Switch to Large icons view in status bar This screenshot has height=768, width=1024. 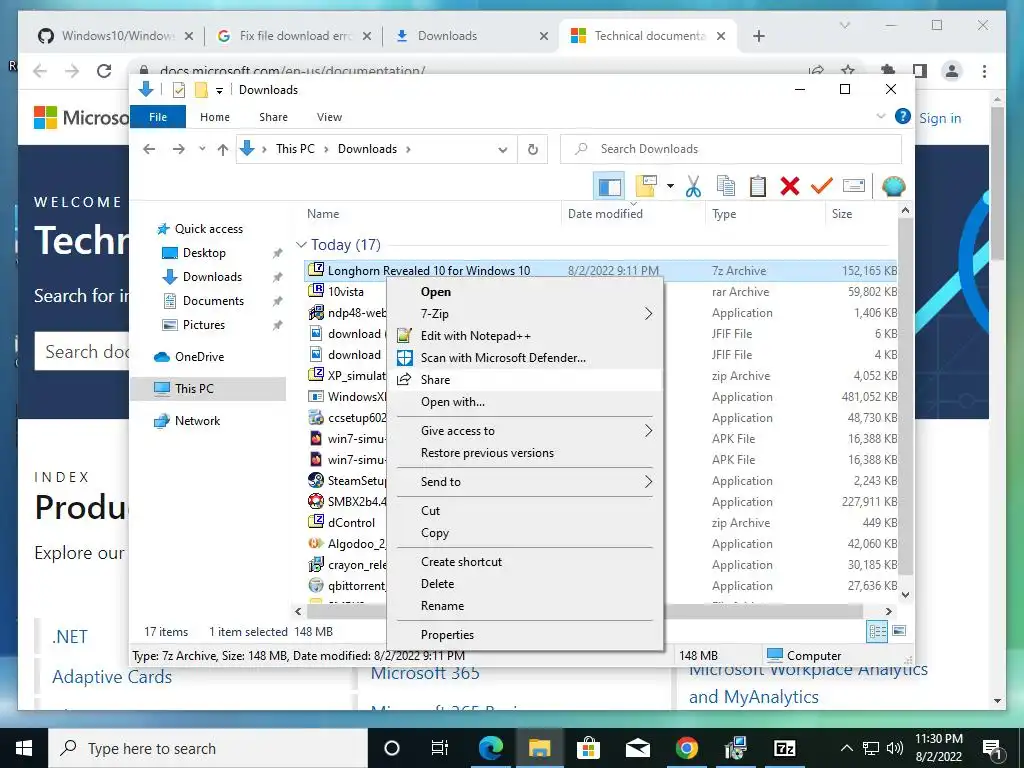point(899,631)
